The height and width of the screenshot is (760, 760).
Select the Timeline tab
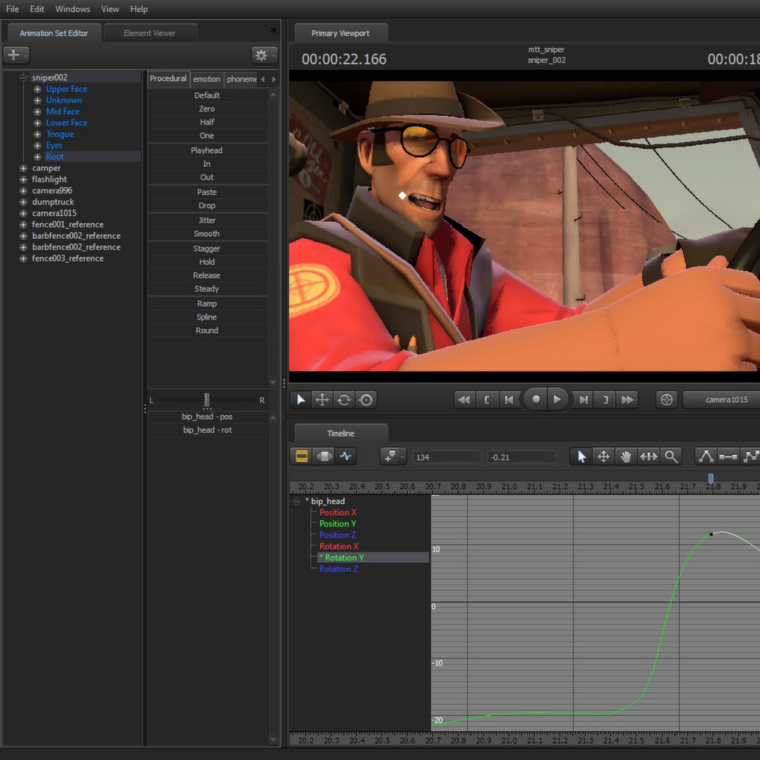pyautogui.click(x=341, y=433)
